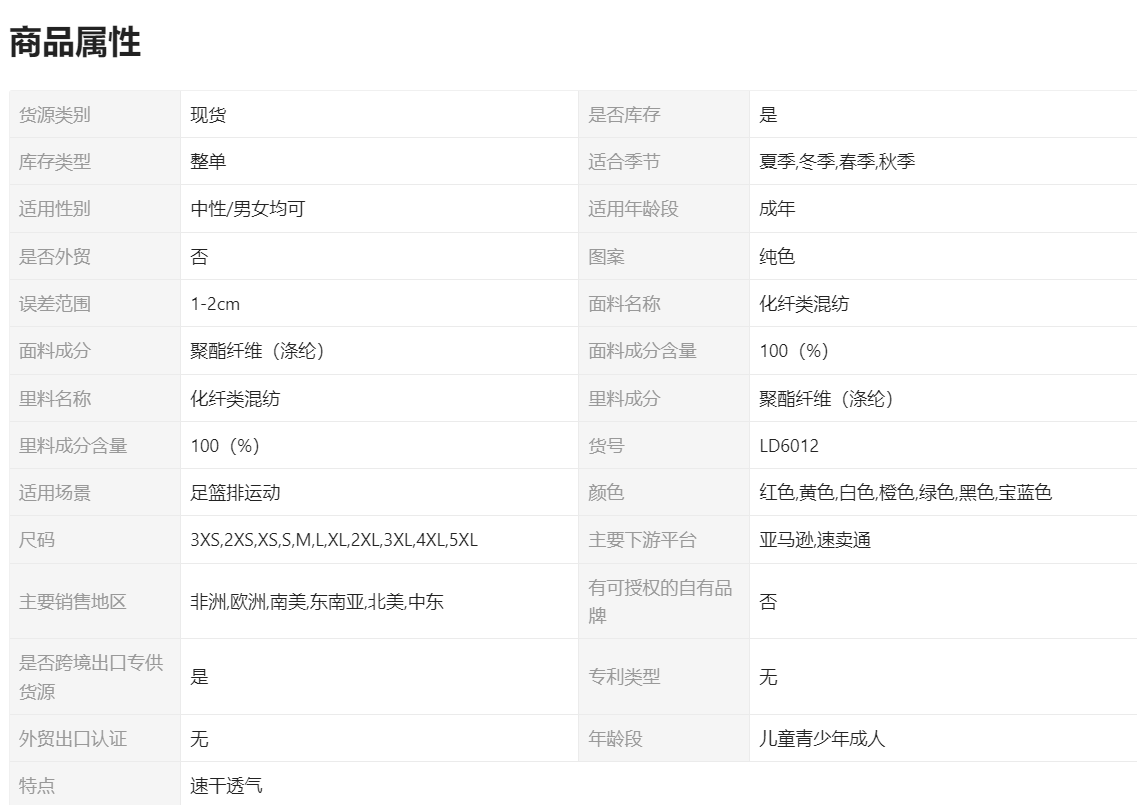Click the 儿童青少年成人 age group value

pyautogui.click(x=822, y=739)
